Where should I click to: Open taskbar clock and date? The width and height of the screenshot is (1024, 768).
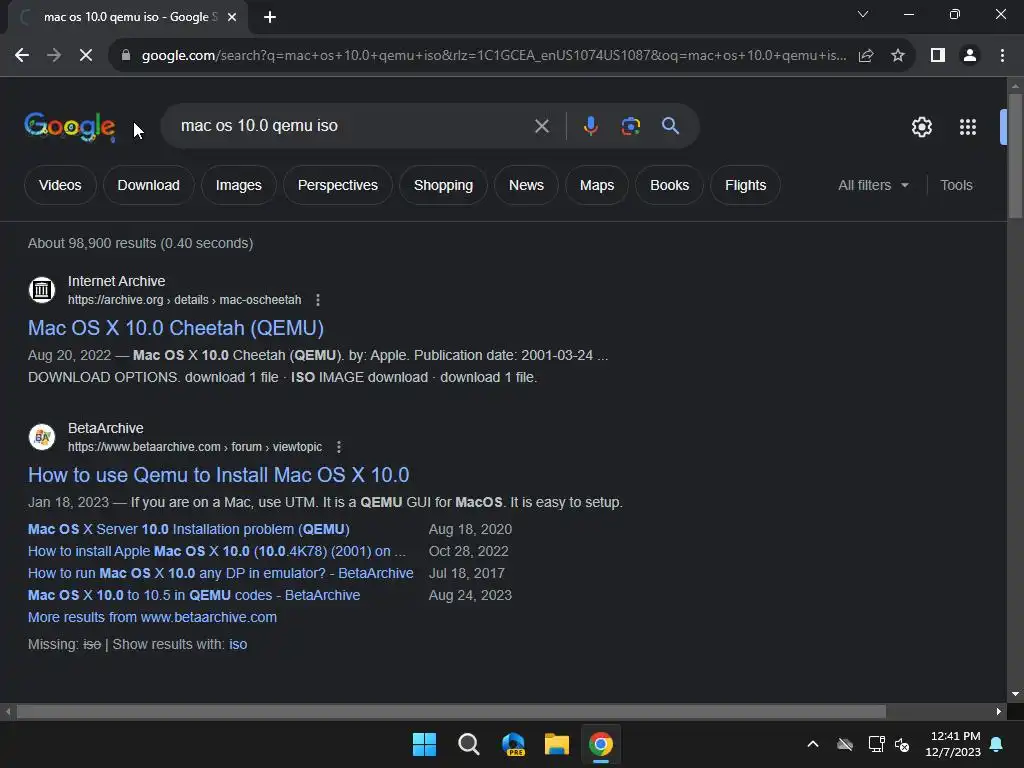pyautogui.click(x=953, y=744)
